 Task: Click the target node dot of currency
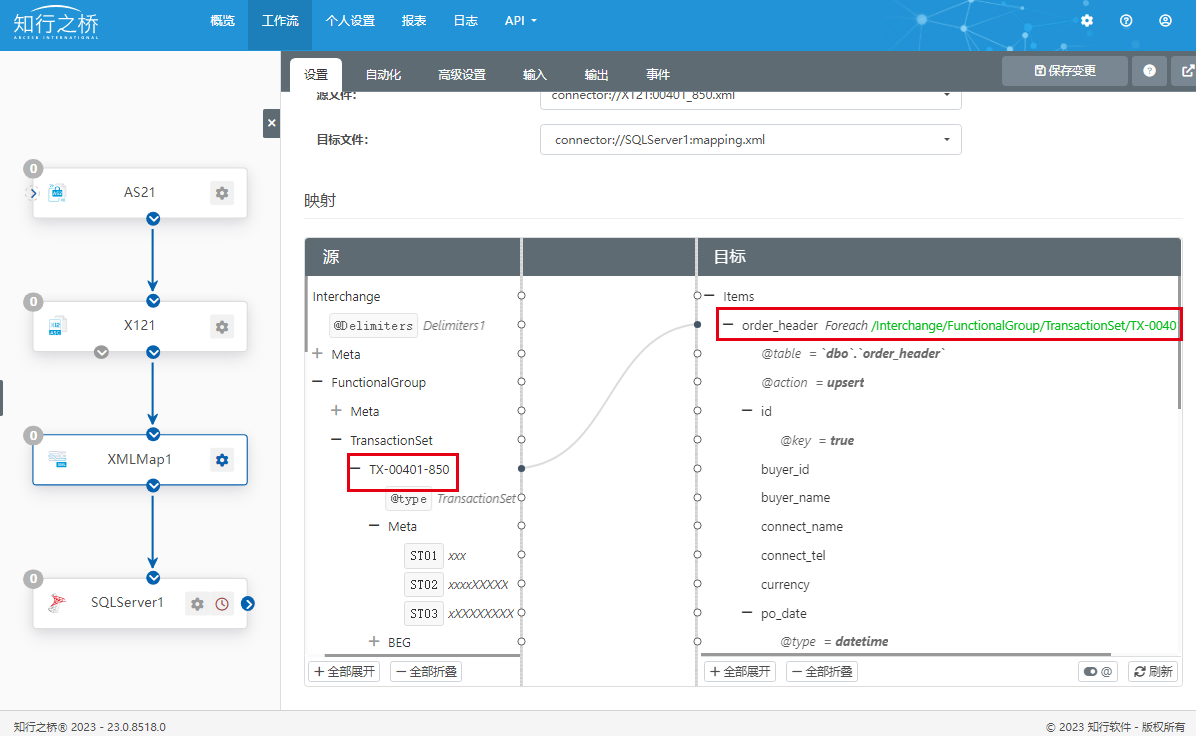[697, 583]
